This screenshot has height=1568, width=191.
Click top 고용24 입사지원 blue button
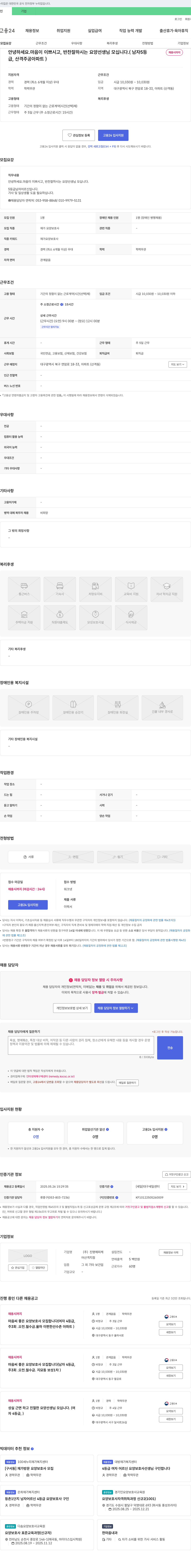113,135
